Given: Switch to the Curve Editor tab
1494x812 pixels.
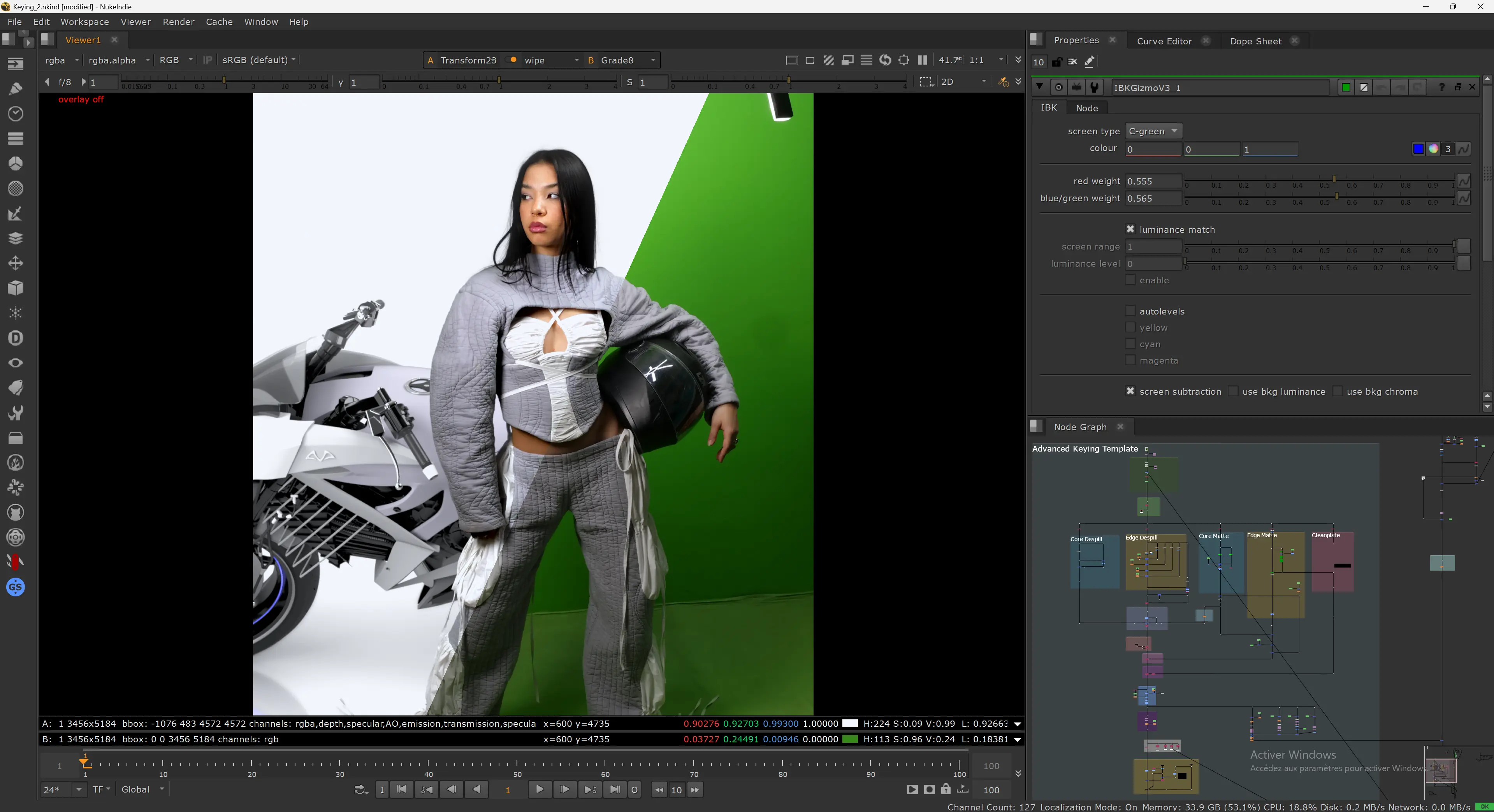Looking at the screenshot, I should pos(1164,40).
